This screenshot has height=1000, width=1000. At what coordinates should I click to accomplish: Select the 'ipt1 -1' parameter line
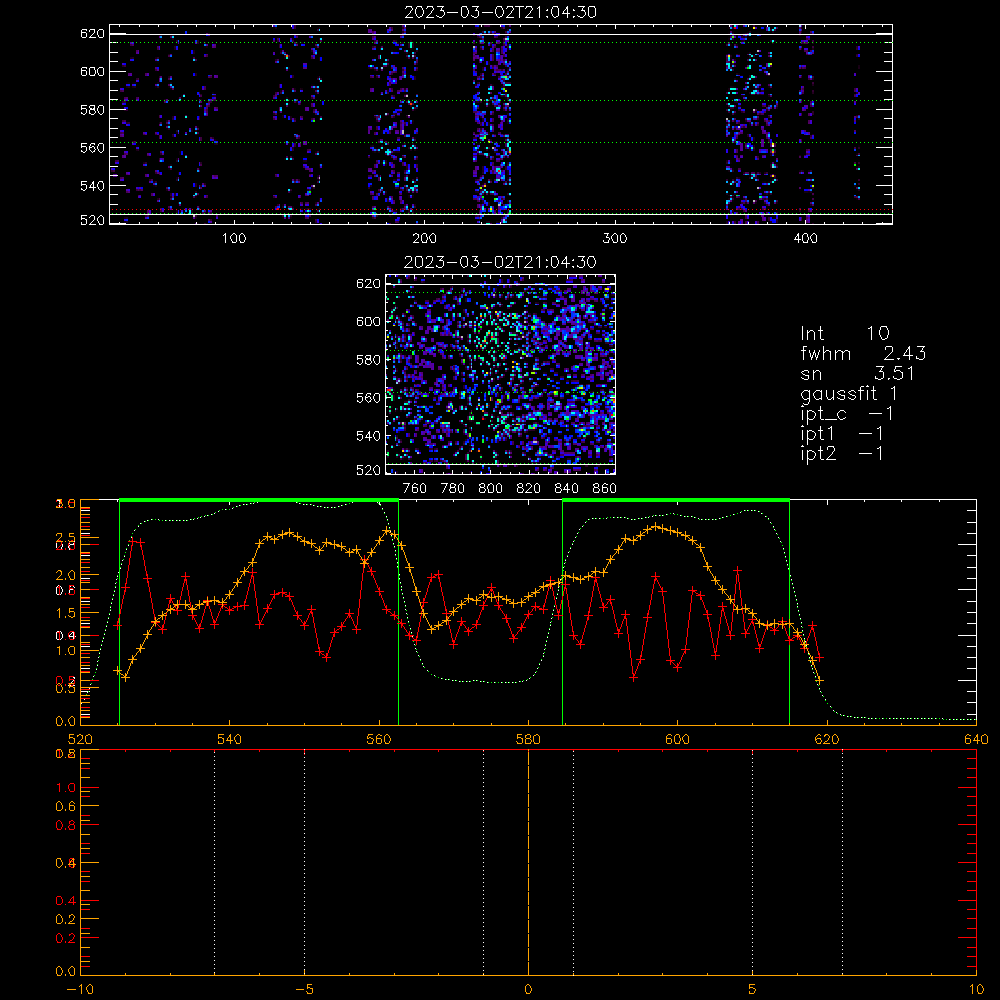[x=841, y=434]
